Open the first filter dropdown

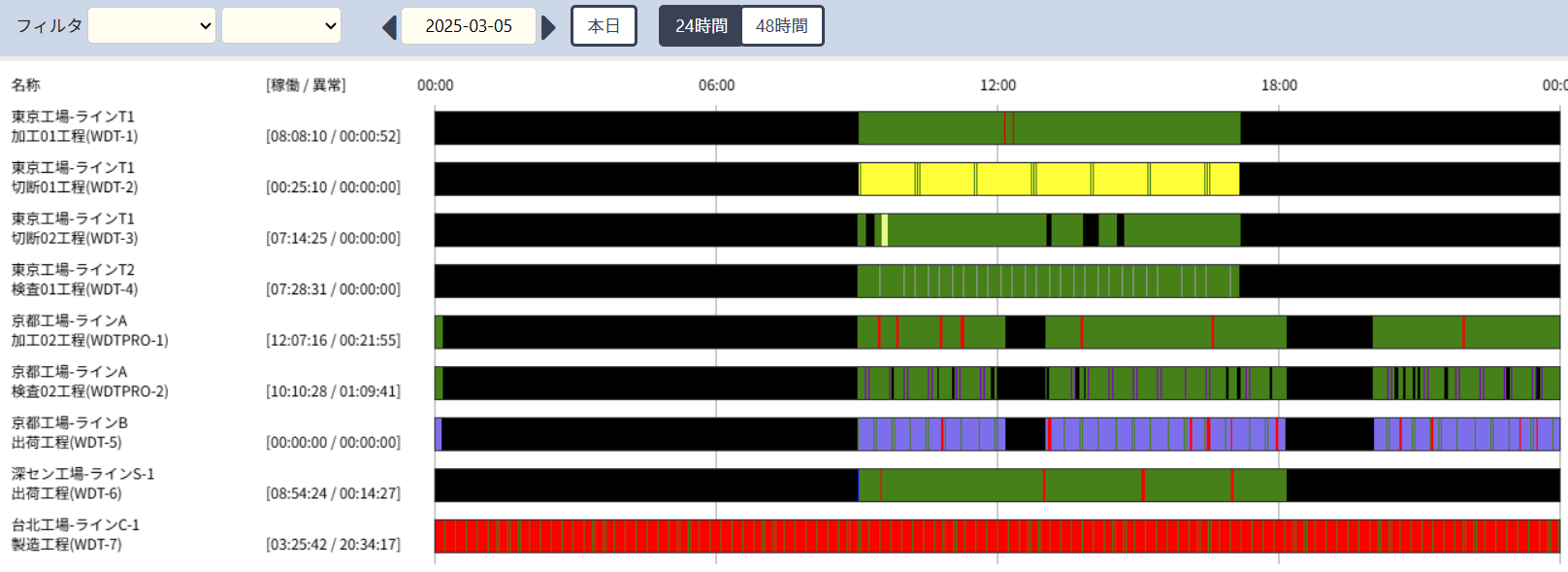[152, 26]
